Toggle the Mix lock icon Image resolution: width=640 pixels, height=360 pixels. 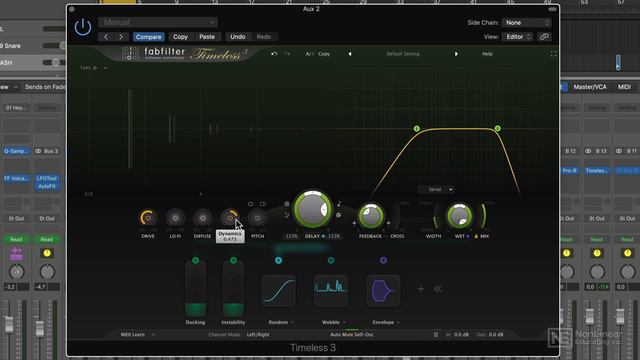(x=476, y=236)
